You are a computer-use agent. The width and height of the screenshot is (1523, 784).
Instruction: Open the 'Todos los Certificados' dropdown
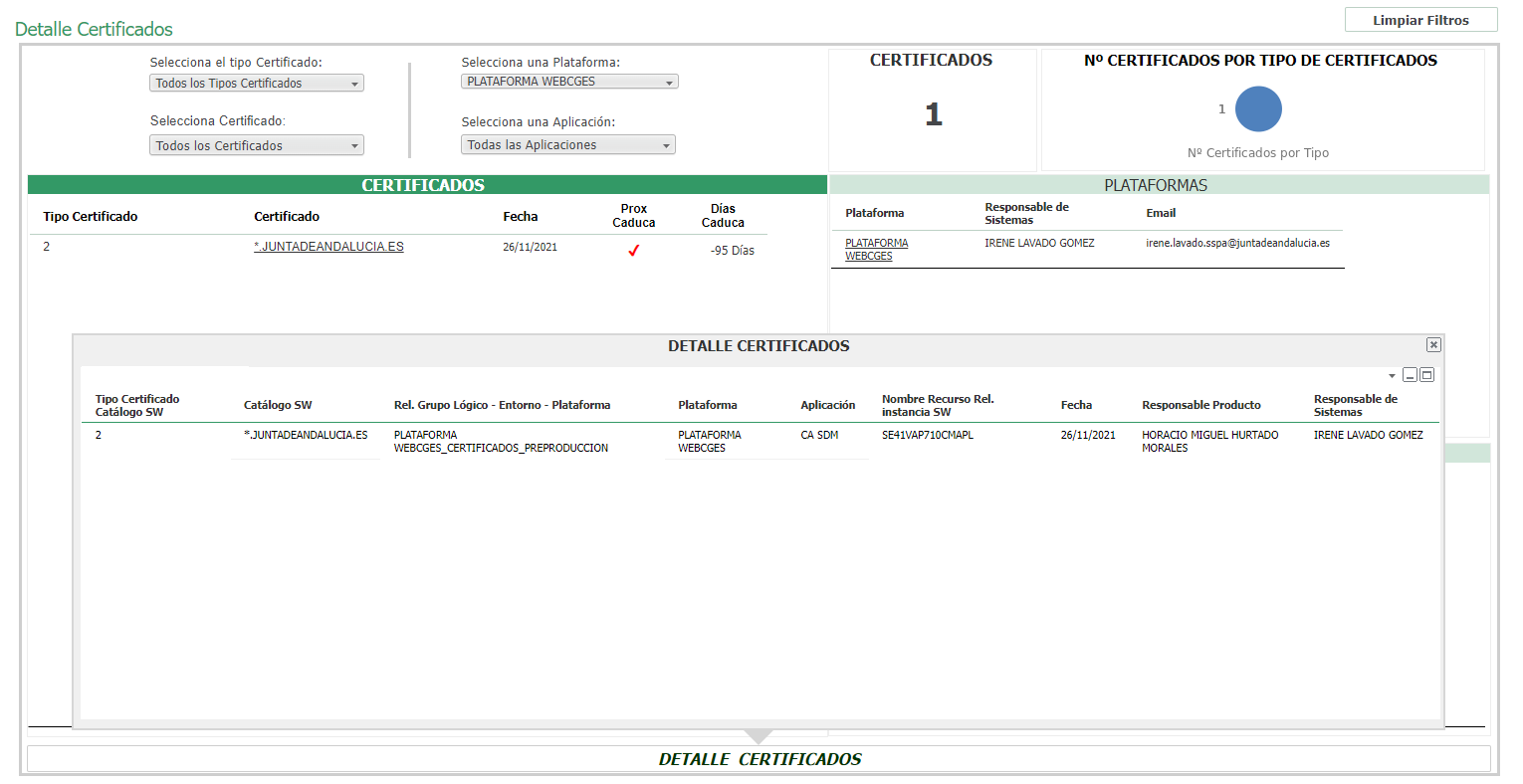(x=257, y=145)
